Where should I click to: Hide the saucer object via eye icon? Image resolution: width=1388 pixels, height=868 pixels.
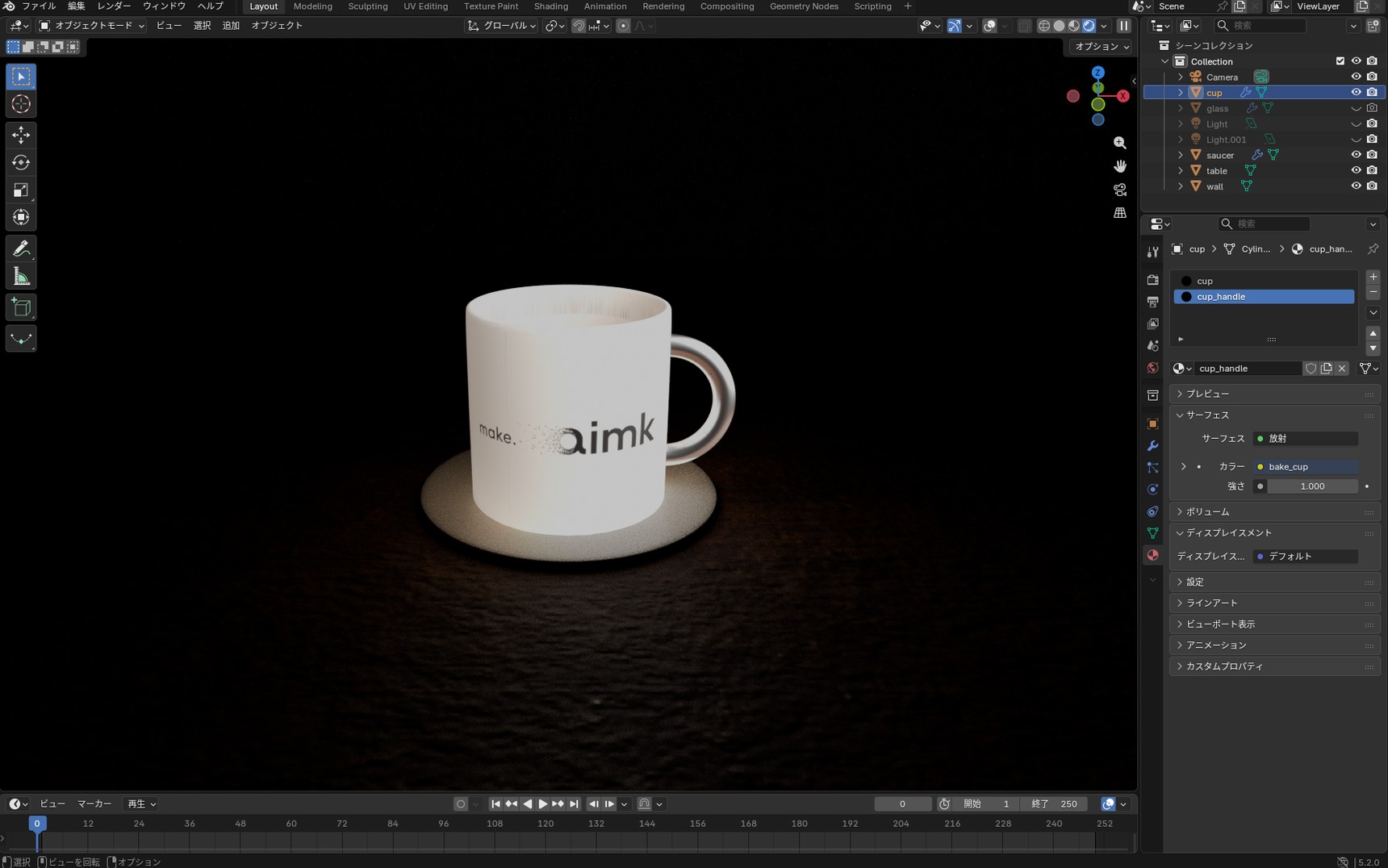(1356, 155)
